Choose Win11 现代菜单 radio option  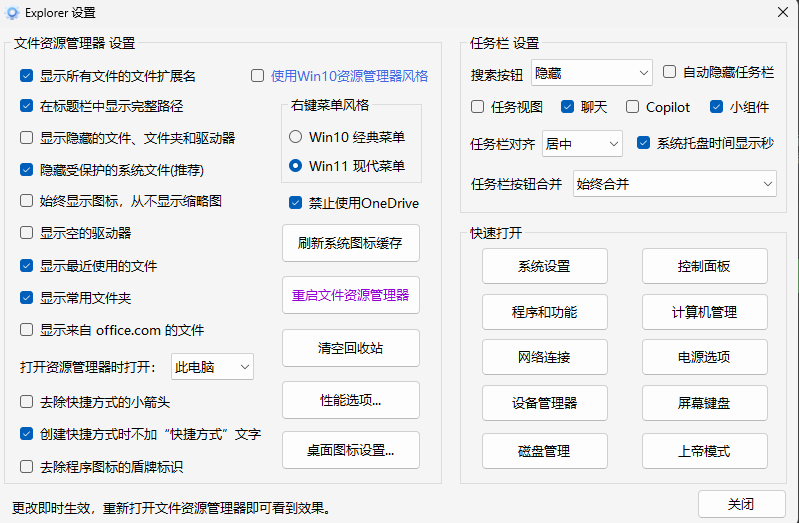pos(295,165)
